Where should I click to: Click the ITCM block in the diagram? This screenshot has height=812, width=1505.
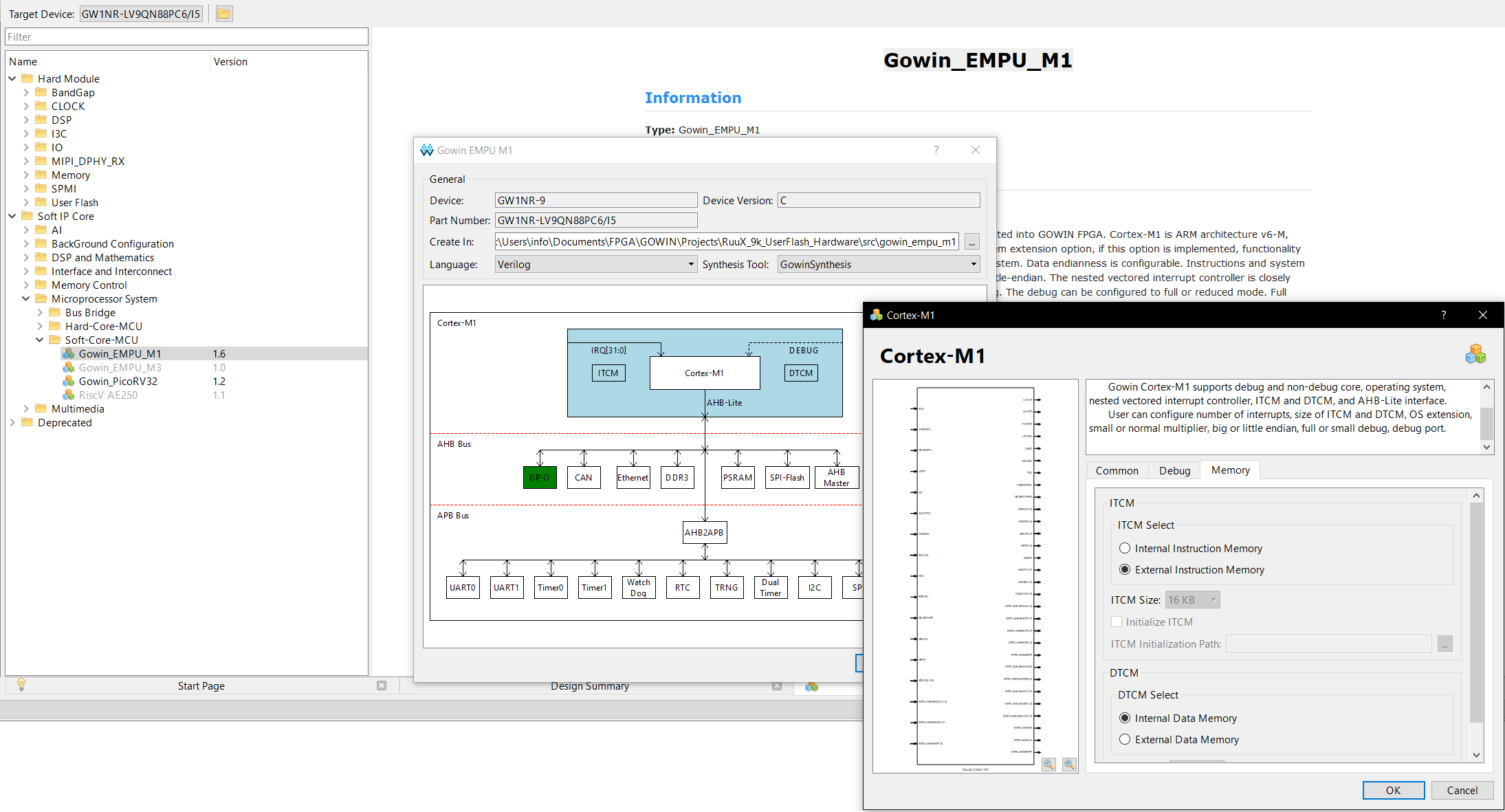tap(608, 373)
